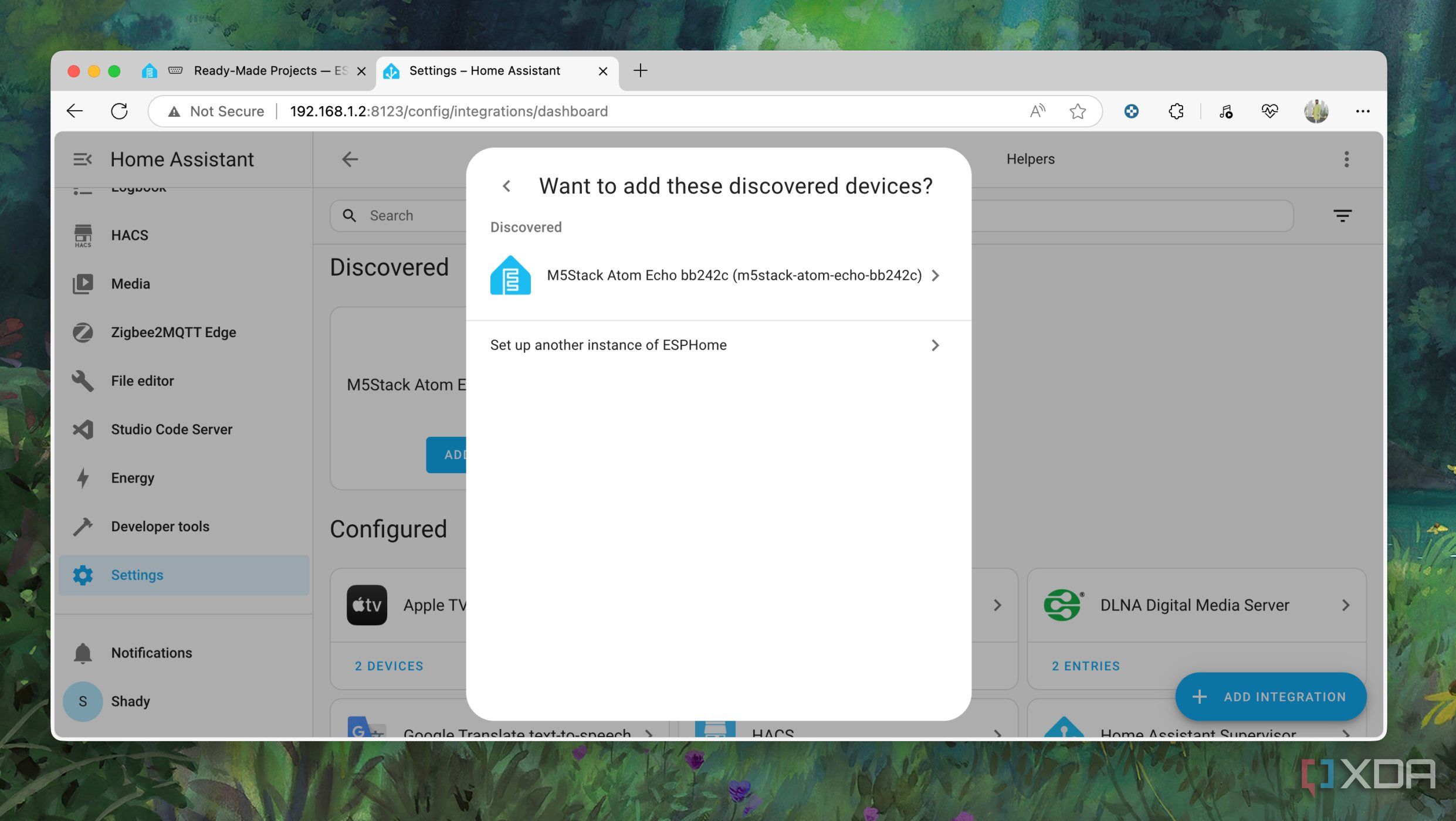Screen dimensions: 1456x821
Task: Reload the page with refresh button
Action: tap(119, 111)
